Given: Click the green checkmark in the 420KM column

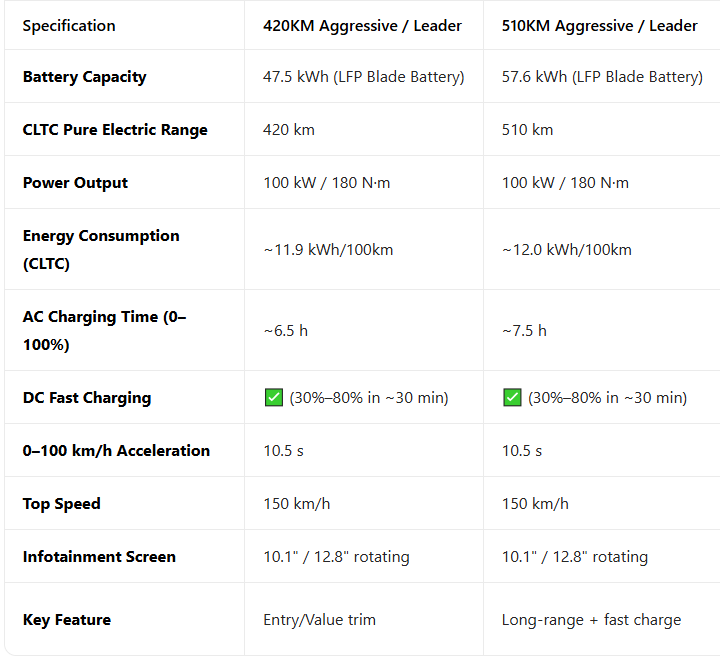Looking at the screenshot, I should click(x=273, y=398).
